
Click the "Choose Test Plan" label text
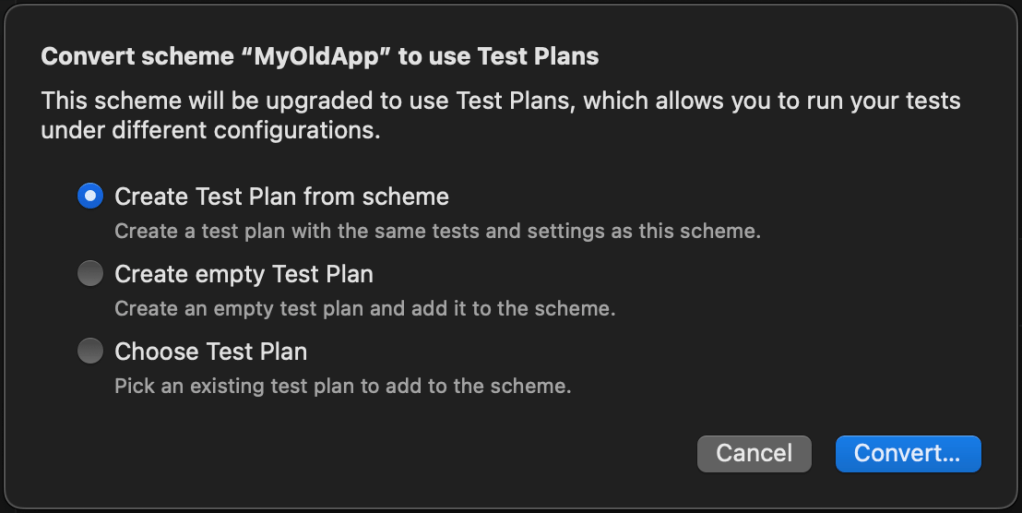(210, 351)
